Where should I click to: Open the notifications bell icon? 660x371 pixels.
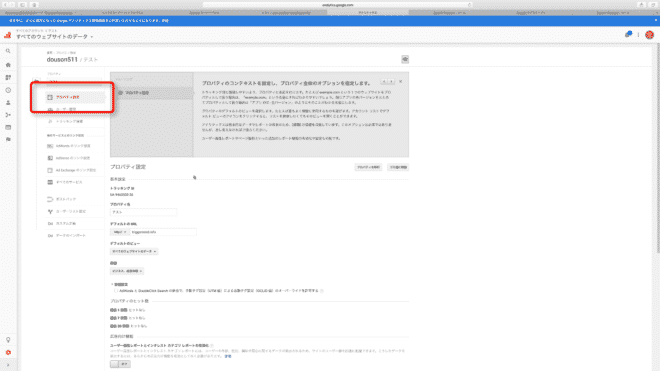point(628,35)
